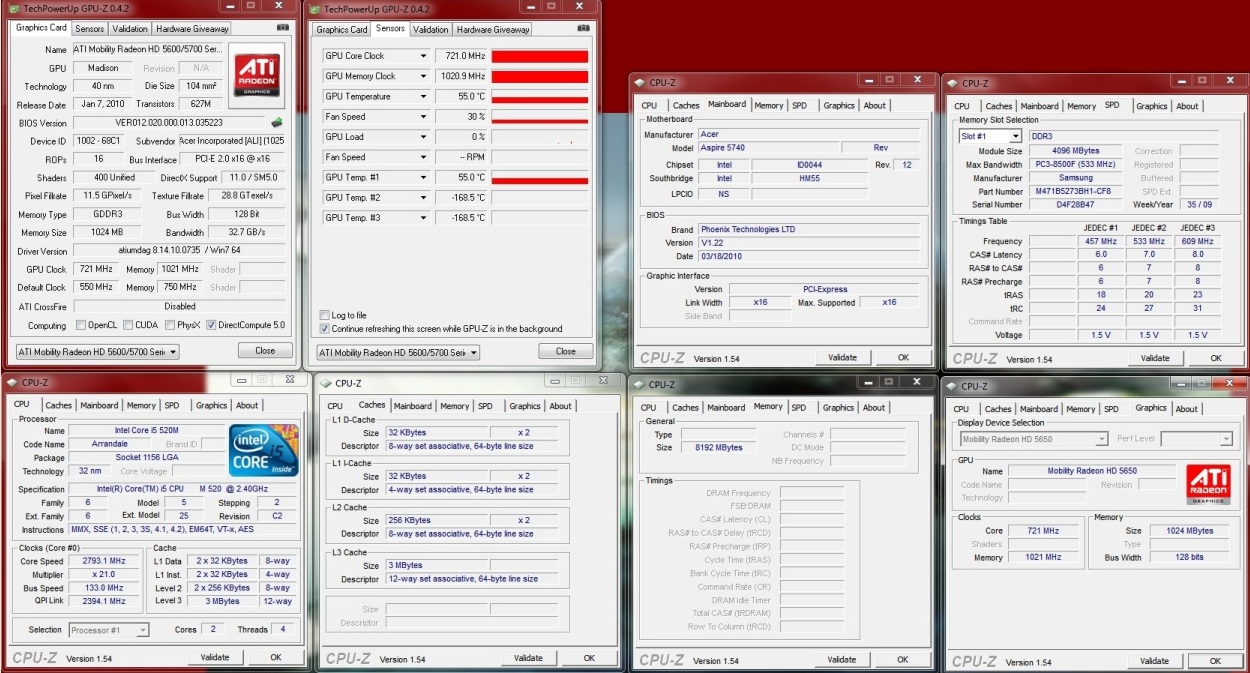Click the Memory Size value 8192 MBytes
Screen dimensions: 1250x673
pos(718,447)
